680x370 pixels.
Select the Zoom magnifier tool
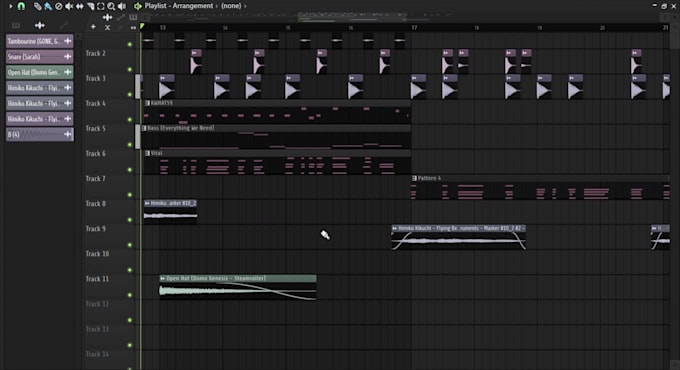click(111, 6)
